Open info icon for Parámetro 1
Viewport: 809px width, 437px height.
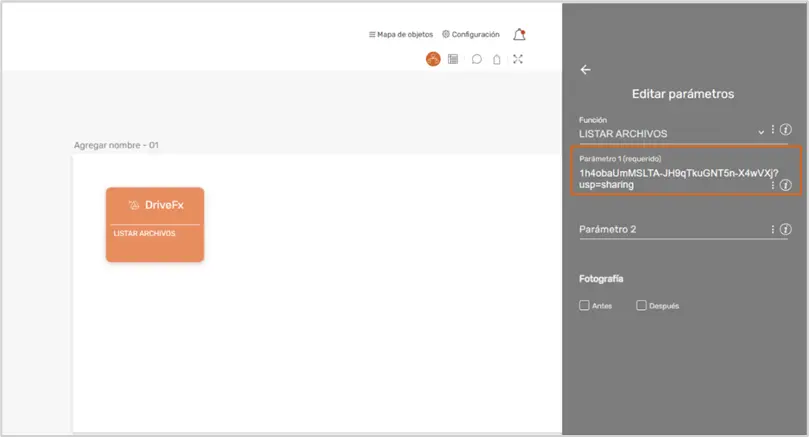785,185
